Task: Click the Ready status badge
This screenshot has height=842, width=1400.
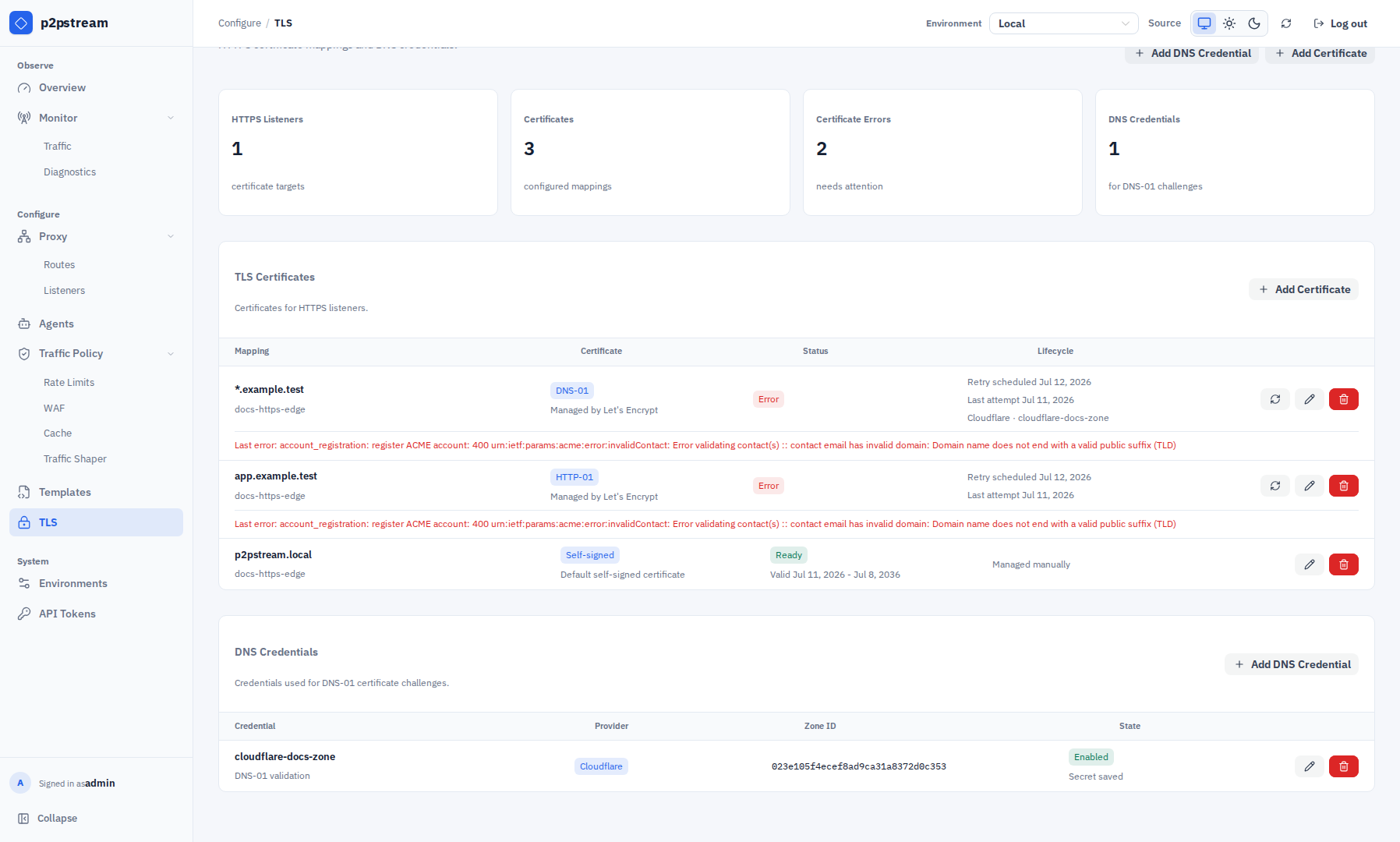Action: 789,555
